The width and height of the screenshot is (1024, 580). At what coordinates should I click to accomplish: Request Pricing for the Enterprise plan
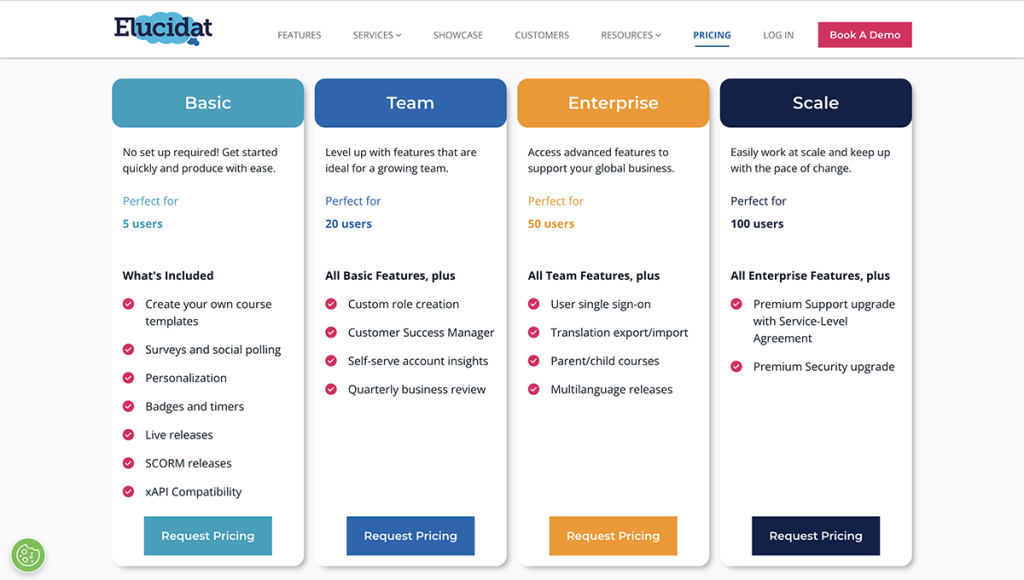click(x=613, y=536)
